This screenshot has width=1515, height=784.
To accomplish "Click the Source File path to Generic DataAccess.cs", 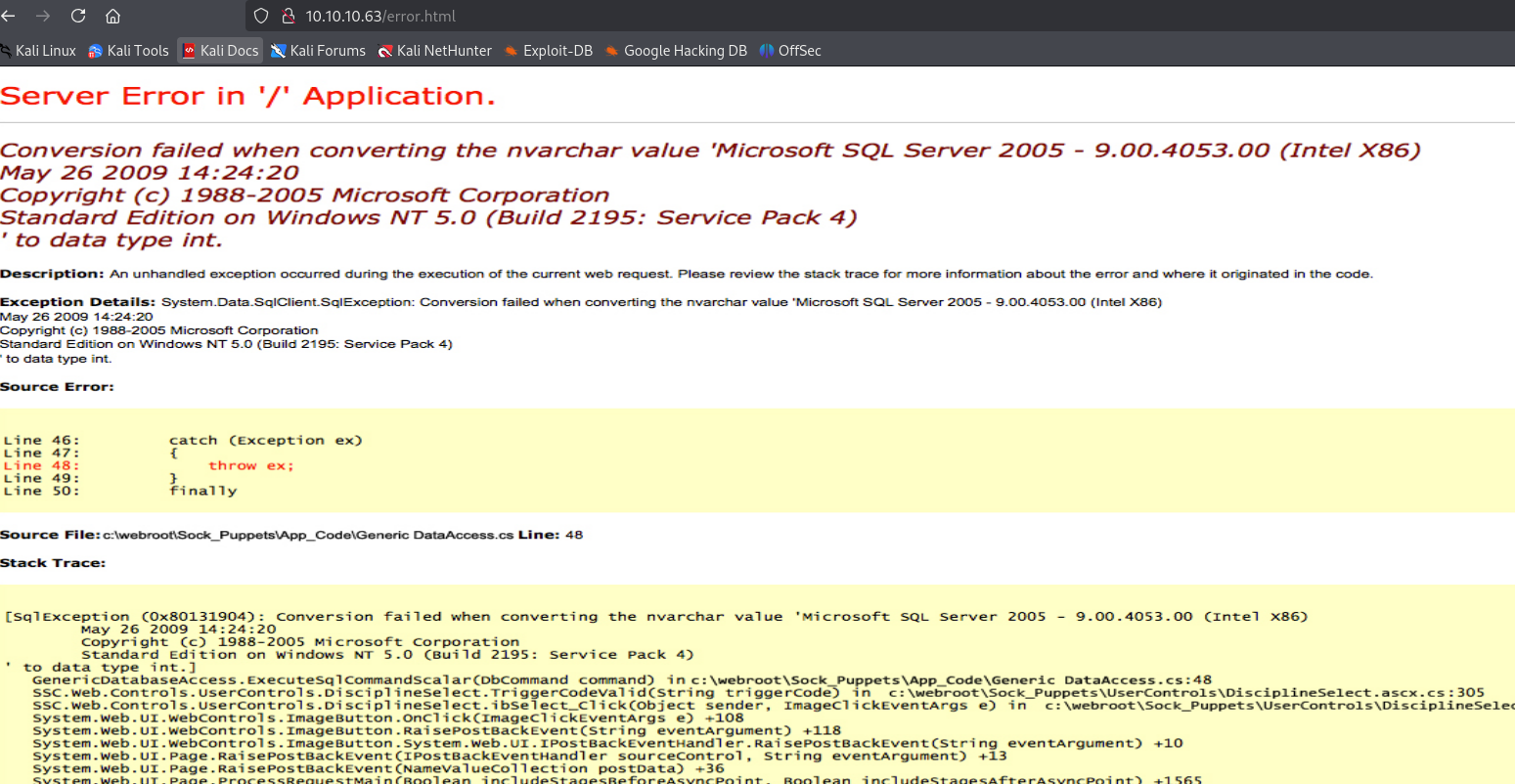I will click(308, 535).
